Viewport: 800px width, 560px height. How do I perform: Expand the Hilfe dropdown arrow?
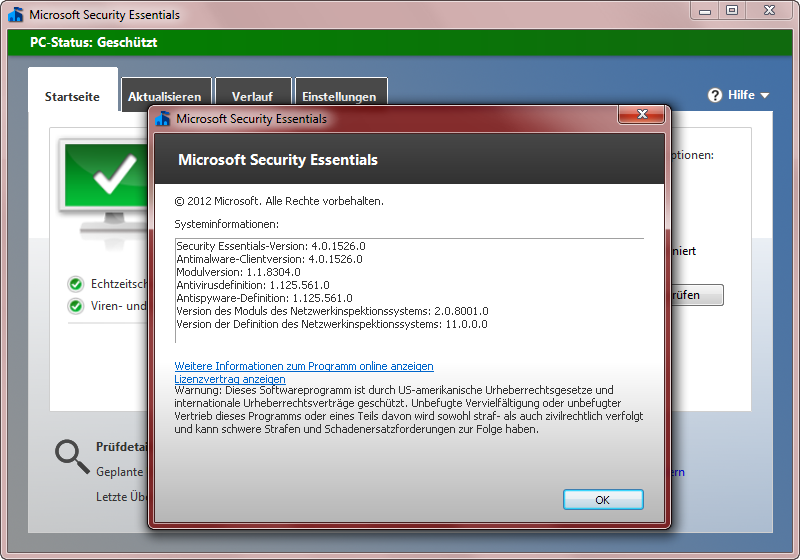(x=764, y=95)
